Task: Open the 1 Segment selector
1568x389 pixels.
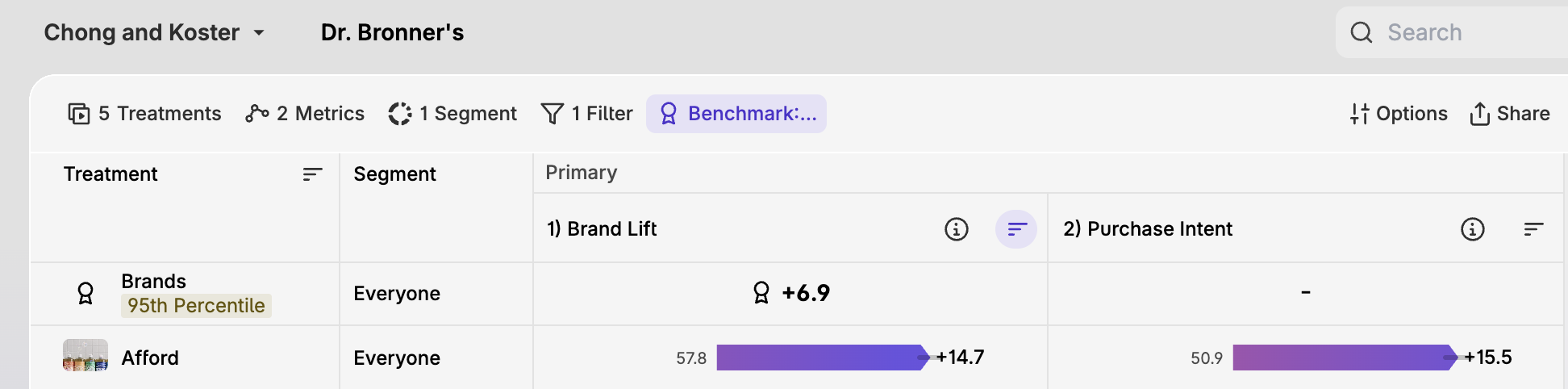Action: click(452, 114)
